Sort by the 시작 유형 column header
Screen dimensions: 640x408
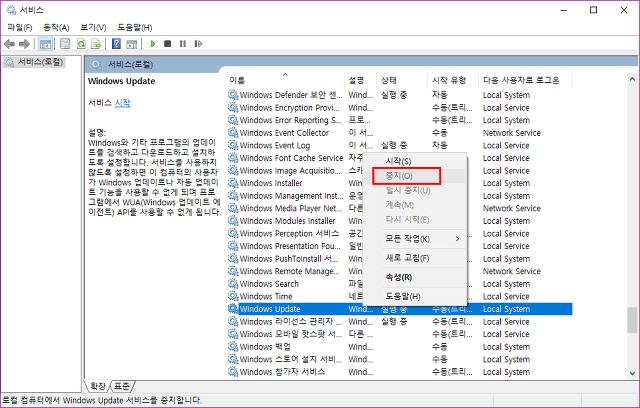coord(453,80)
